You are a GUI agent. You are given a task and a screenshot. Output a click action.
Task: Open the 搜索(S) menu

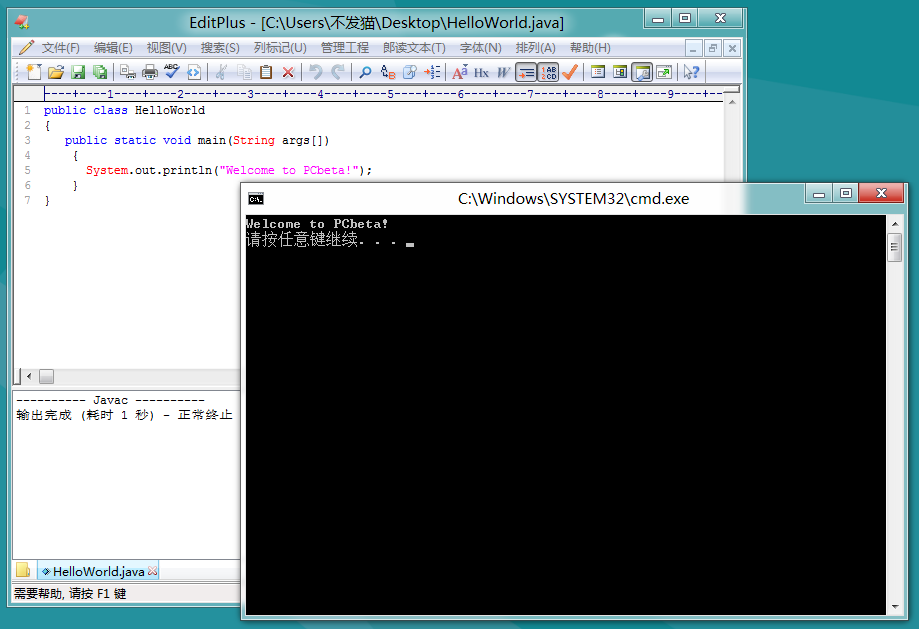click(x=218, y=47)
